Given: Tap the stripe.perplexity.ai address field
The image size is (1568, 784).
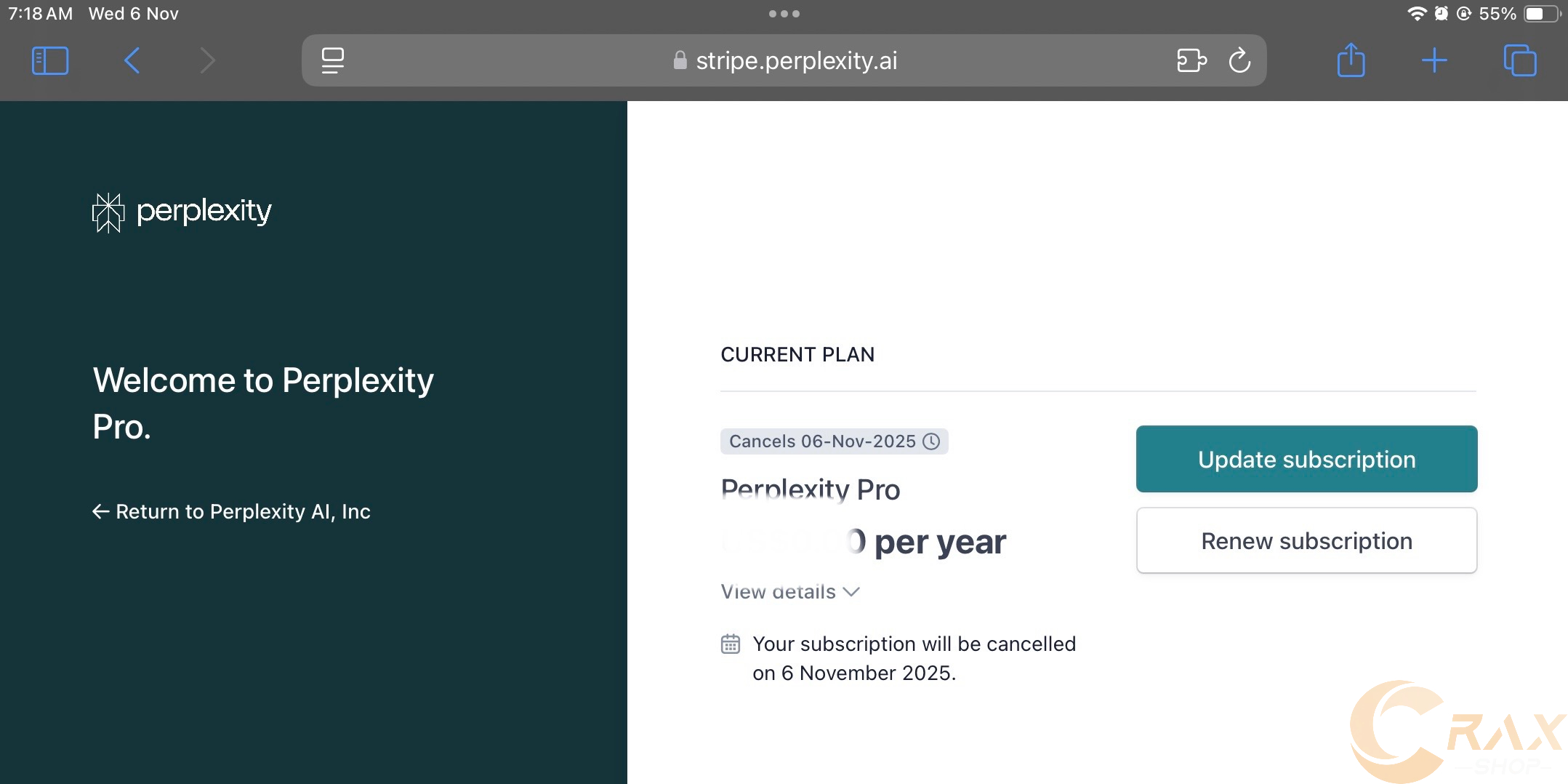Looking at the screenshot, I should click(x=796, y=60).
